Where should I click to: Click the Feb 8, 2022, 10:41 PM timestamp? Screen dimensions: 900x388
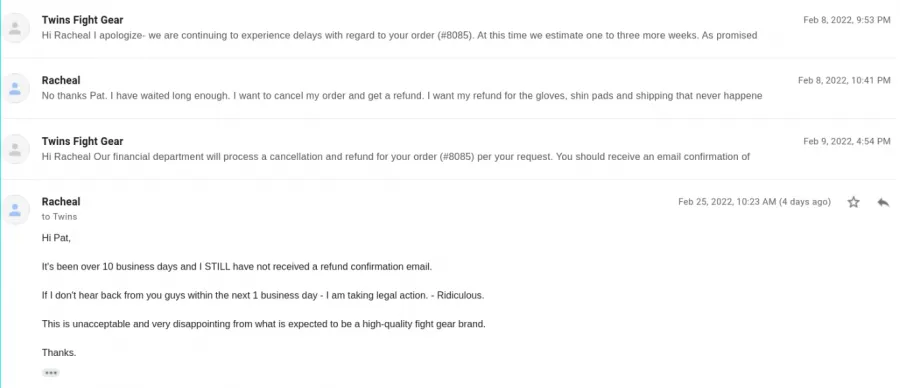(x=844, y=80)
